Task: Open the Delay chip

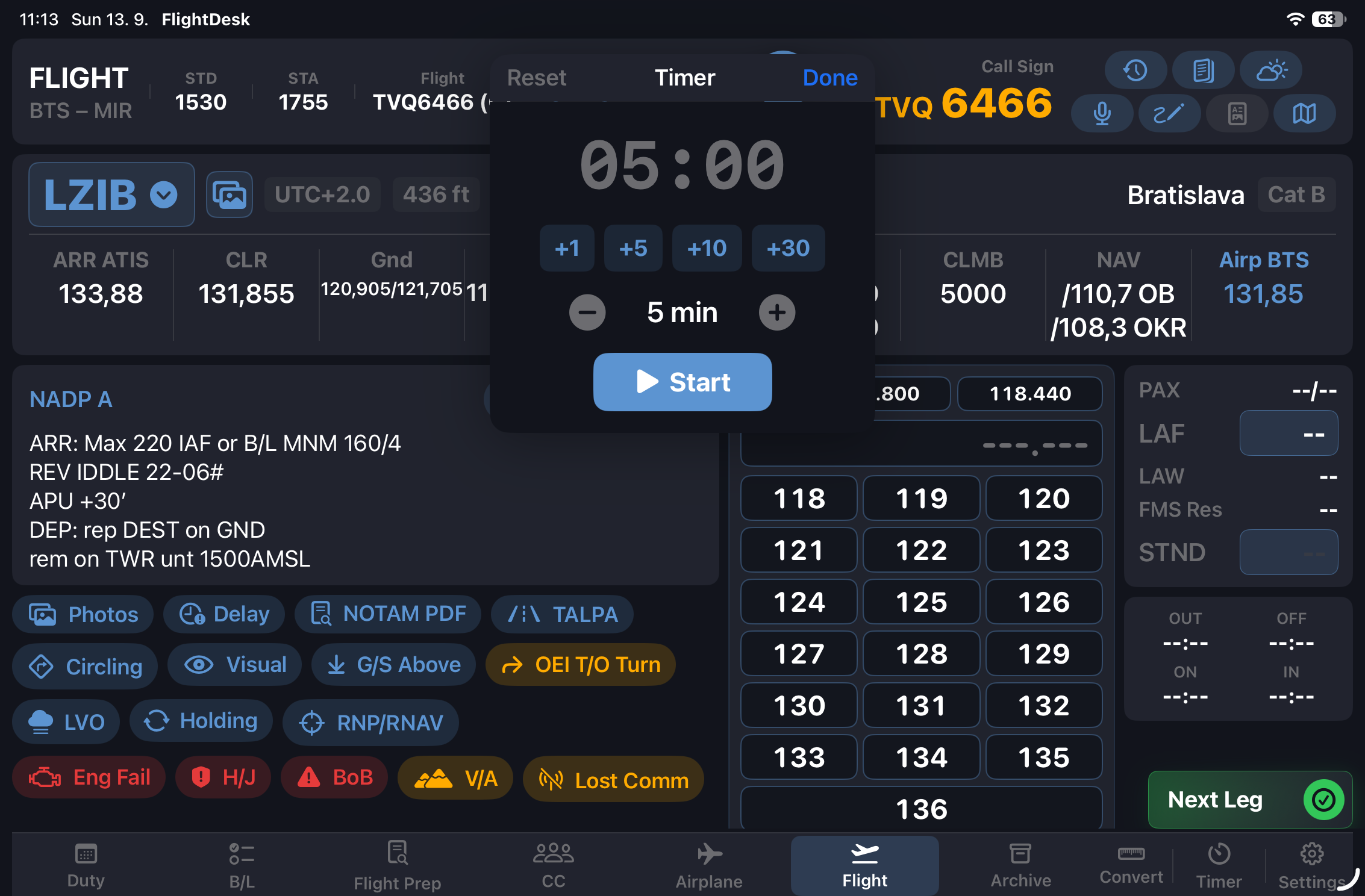Action: coord(224,614)
